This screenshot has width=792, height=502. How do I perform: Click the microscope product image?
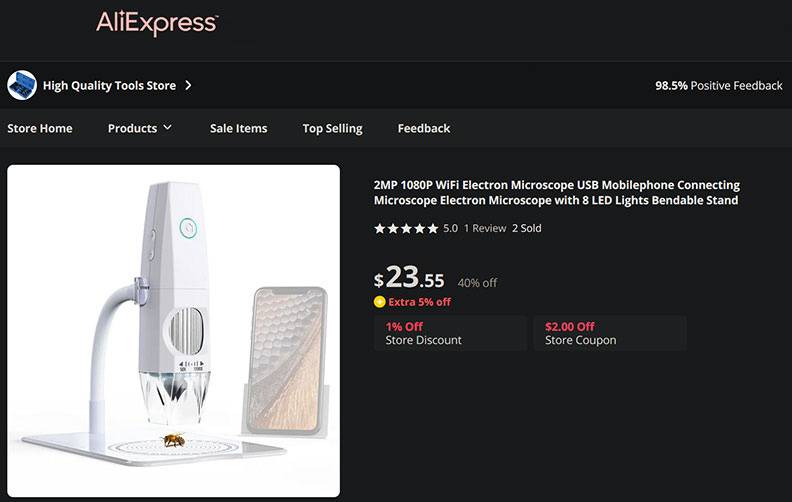click(x=173, y=330)
